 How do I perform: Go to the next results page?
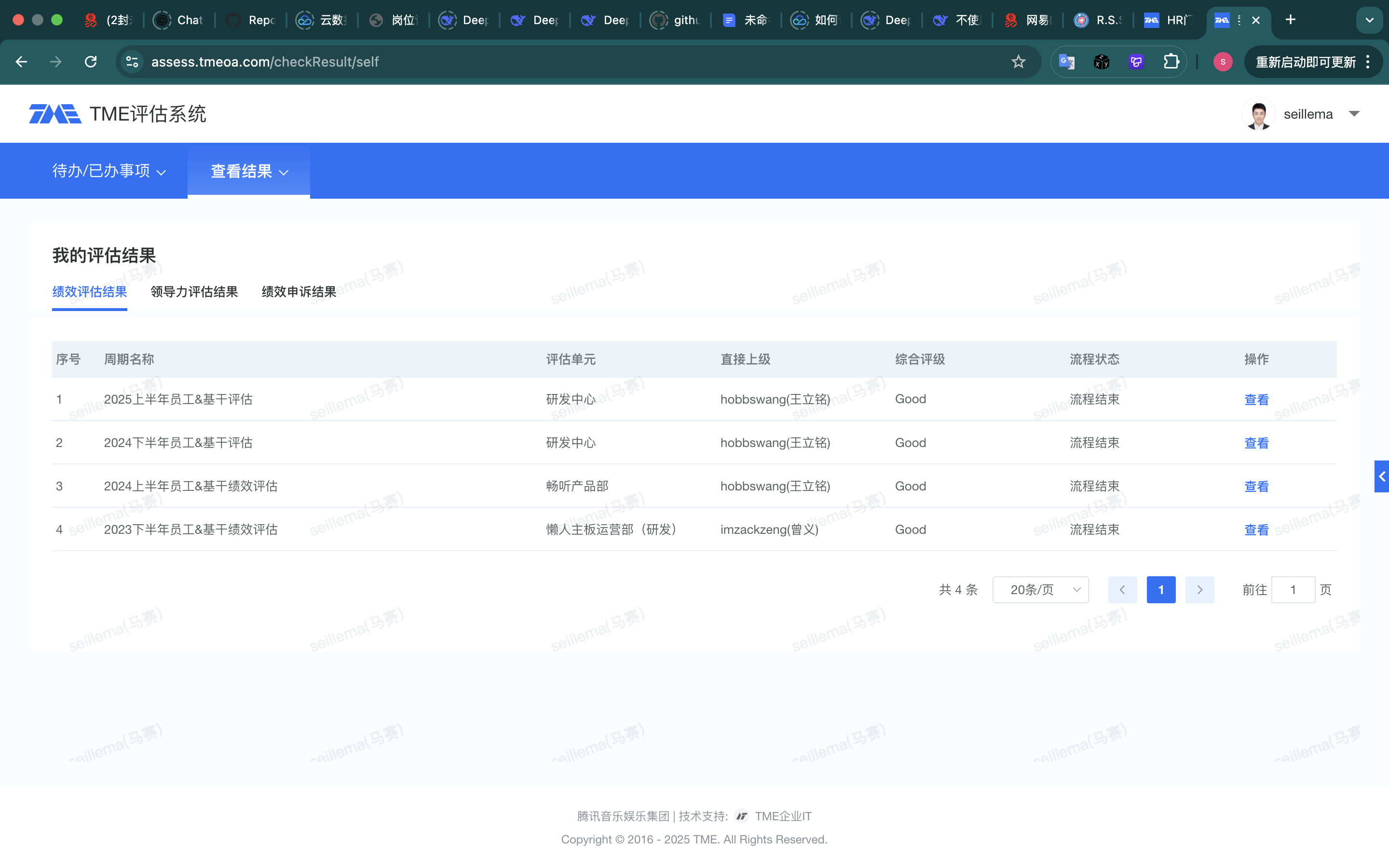[1199, 590]
